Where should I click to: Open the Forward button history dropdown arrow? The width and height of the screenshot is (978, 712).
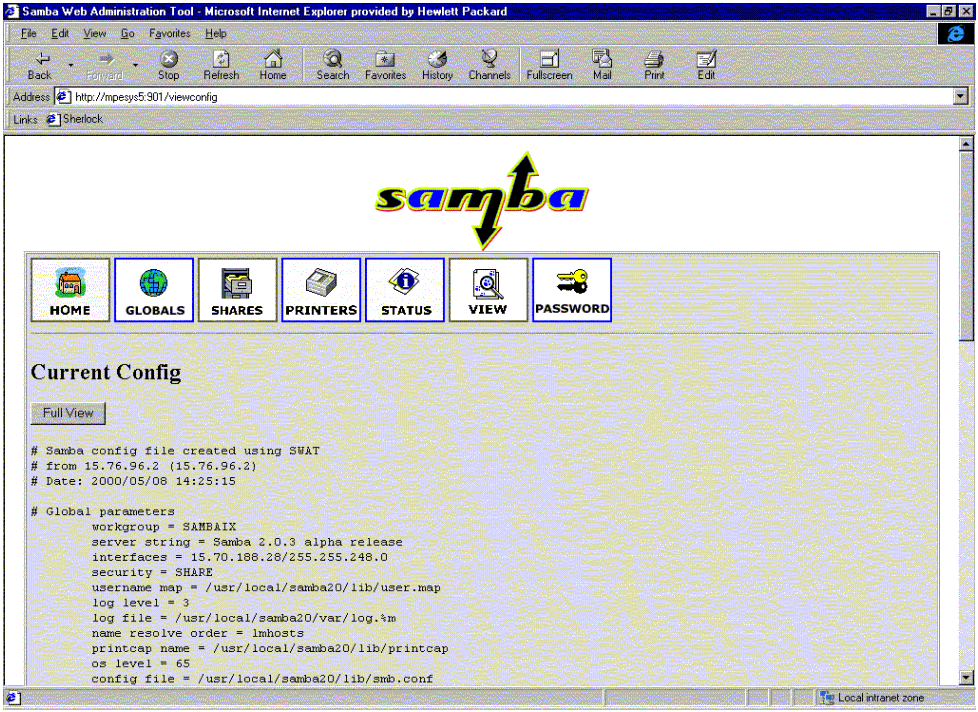135,65
